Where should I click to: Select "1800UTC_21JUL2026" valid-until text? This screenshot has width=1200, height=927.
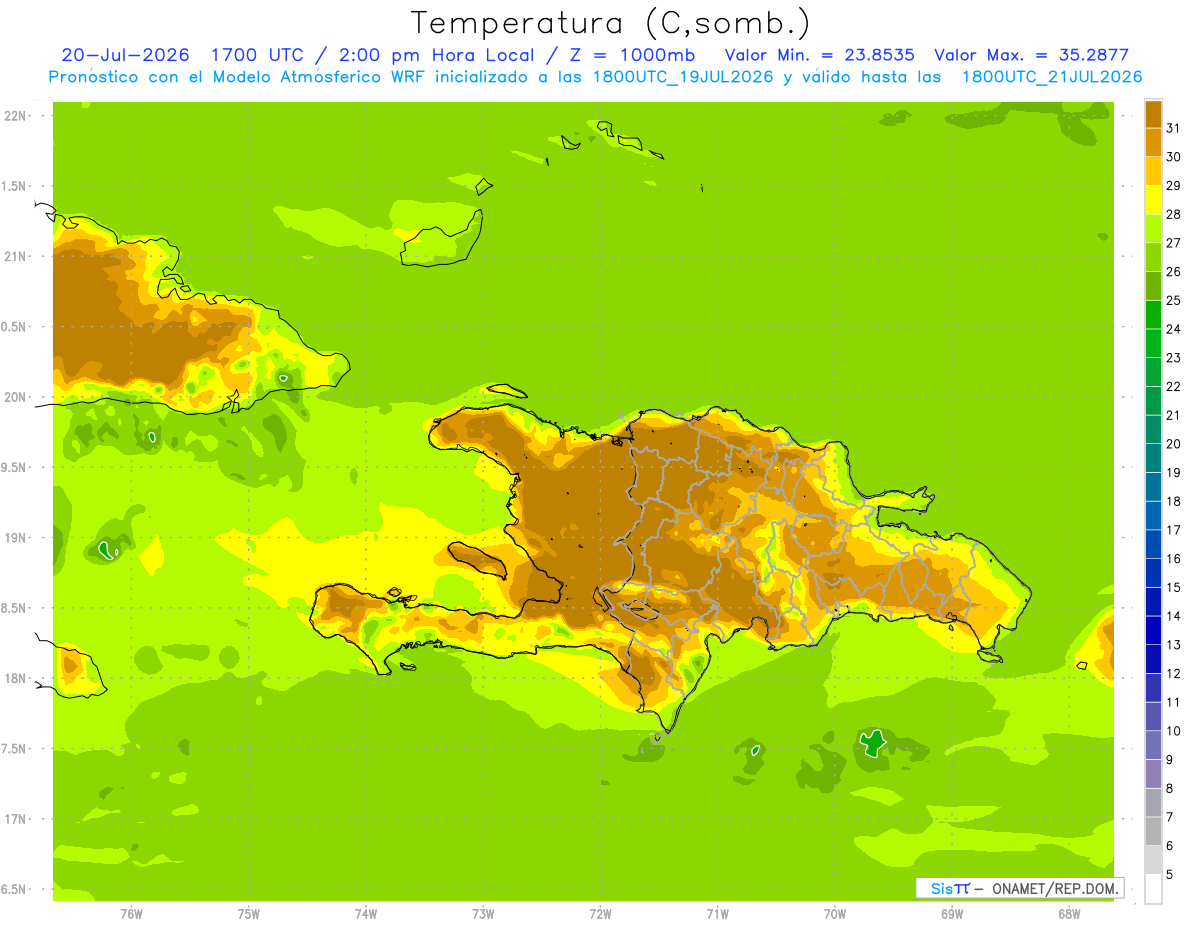(1052, 77)
